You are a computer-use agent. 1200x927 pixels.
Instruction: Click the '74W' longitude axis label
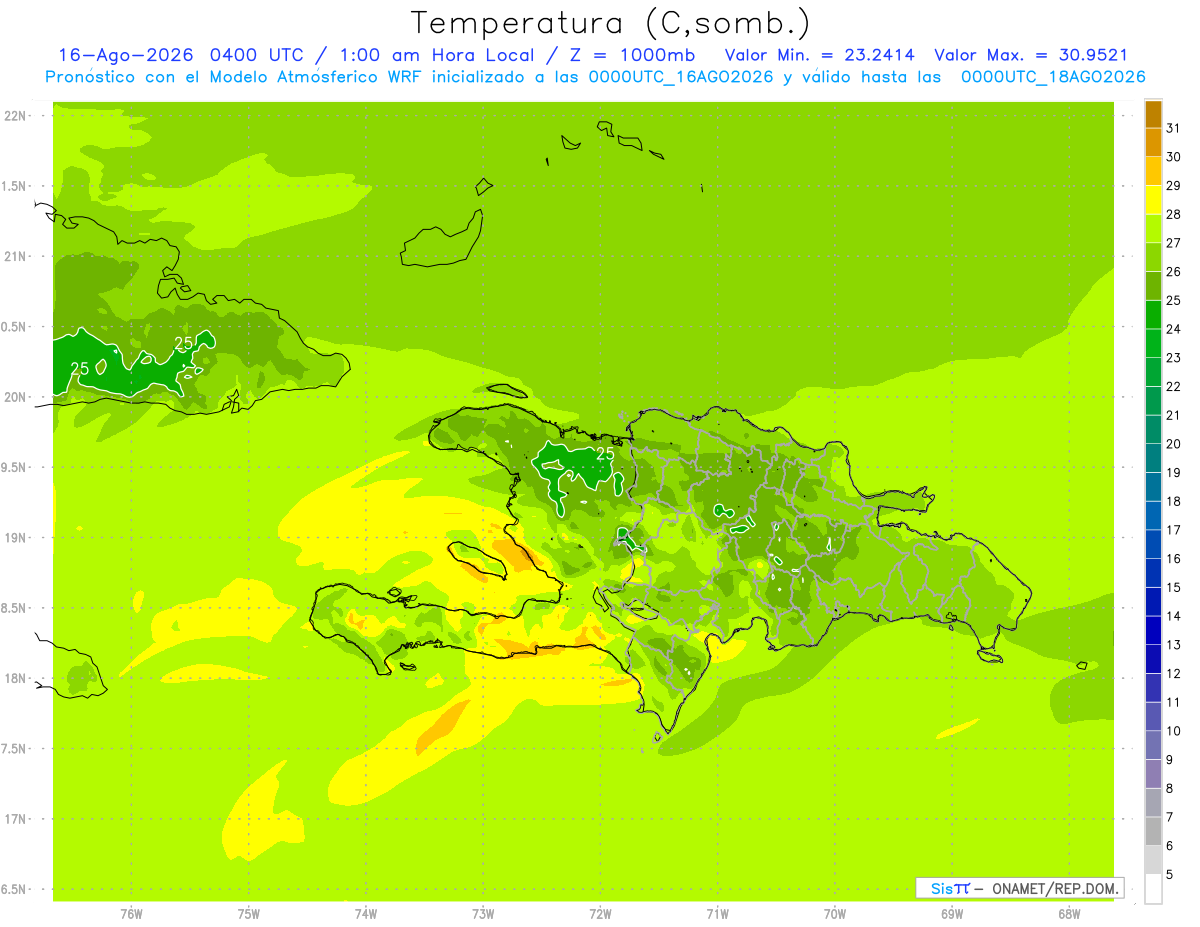[x=366, y=913]
